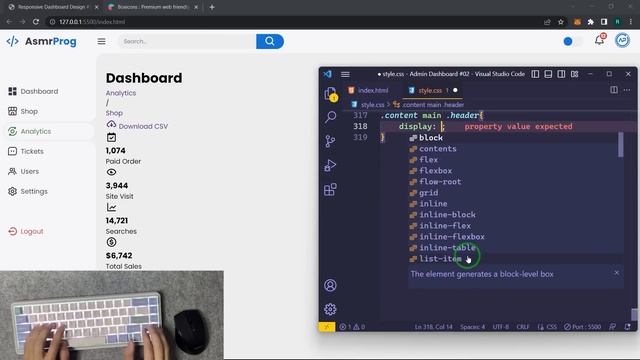Open new browser tab
The image size is (640, 360).
pyautogui.click(x=212, y=7)
